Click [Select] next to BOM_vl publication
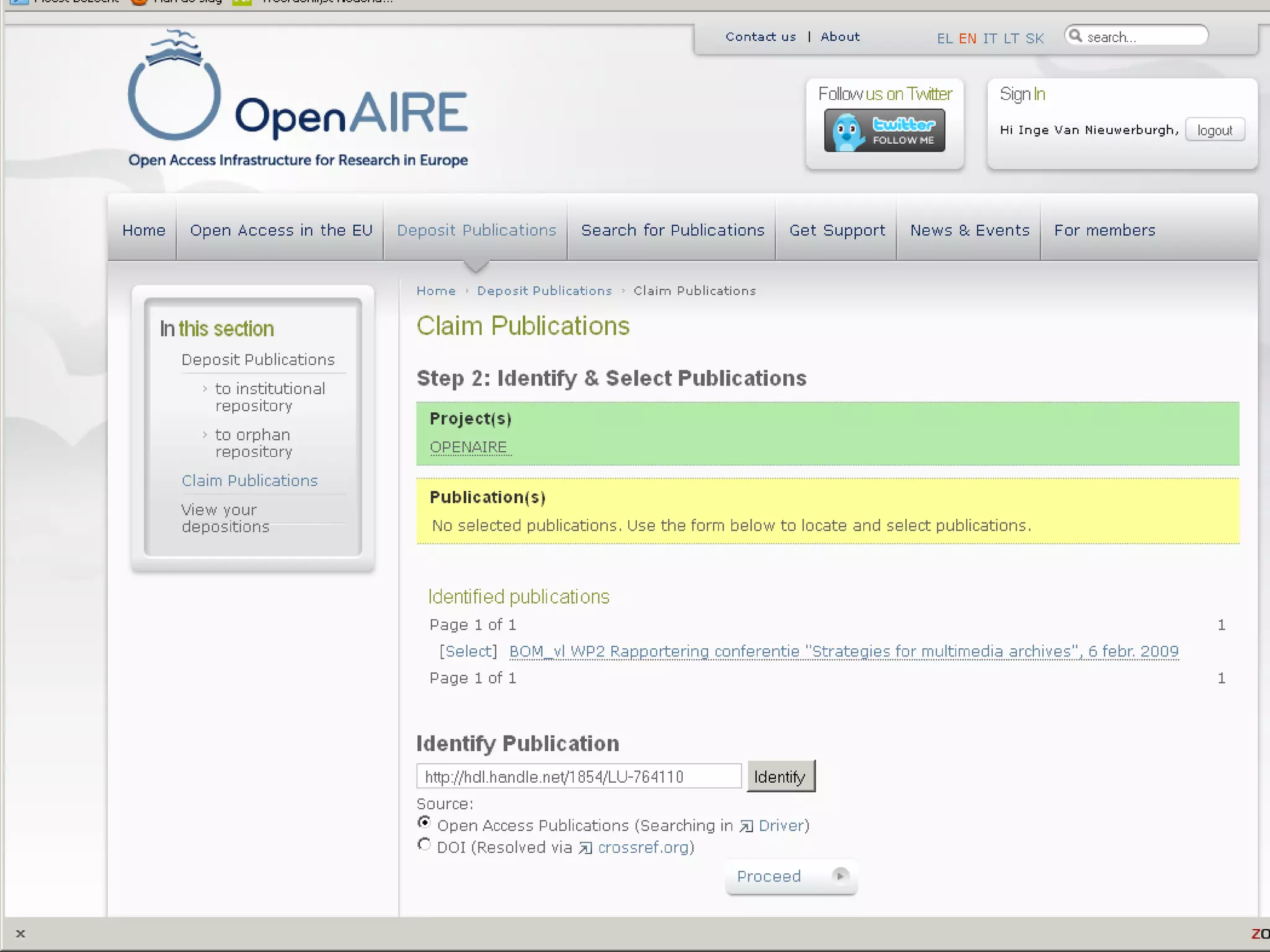Screen dimensions: 1270x952 coord(468,651)
